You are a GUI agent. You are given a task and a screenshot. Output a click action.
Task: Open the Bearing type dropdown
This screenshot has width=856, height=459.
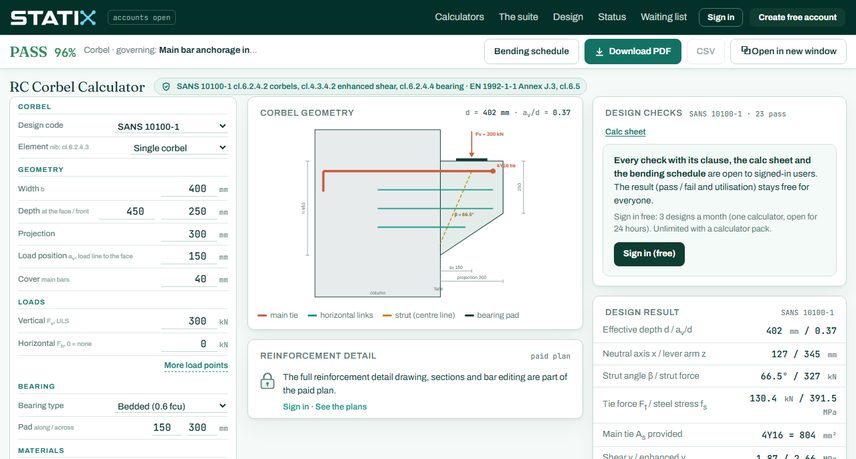tap(171, 406)
